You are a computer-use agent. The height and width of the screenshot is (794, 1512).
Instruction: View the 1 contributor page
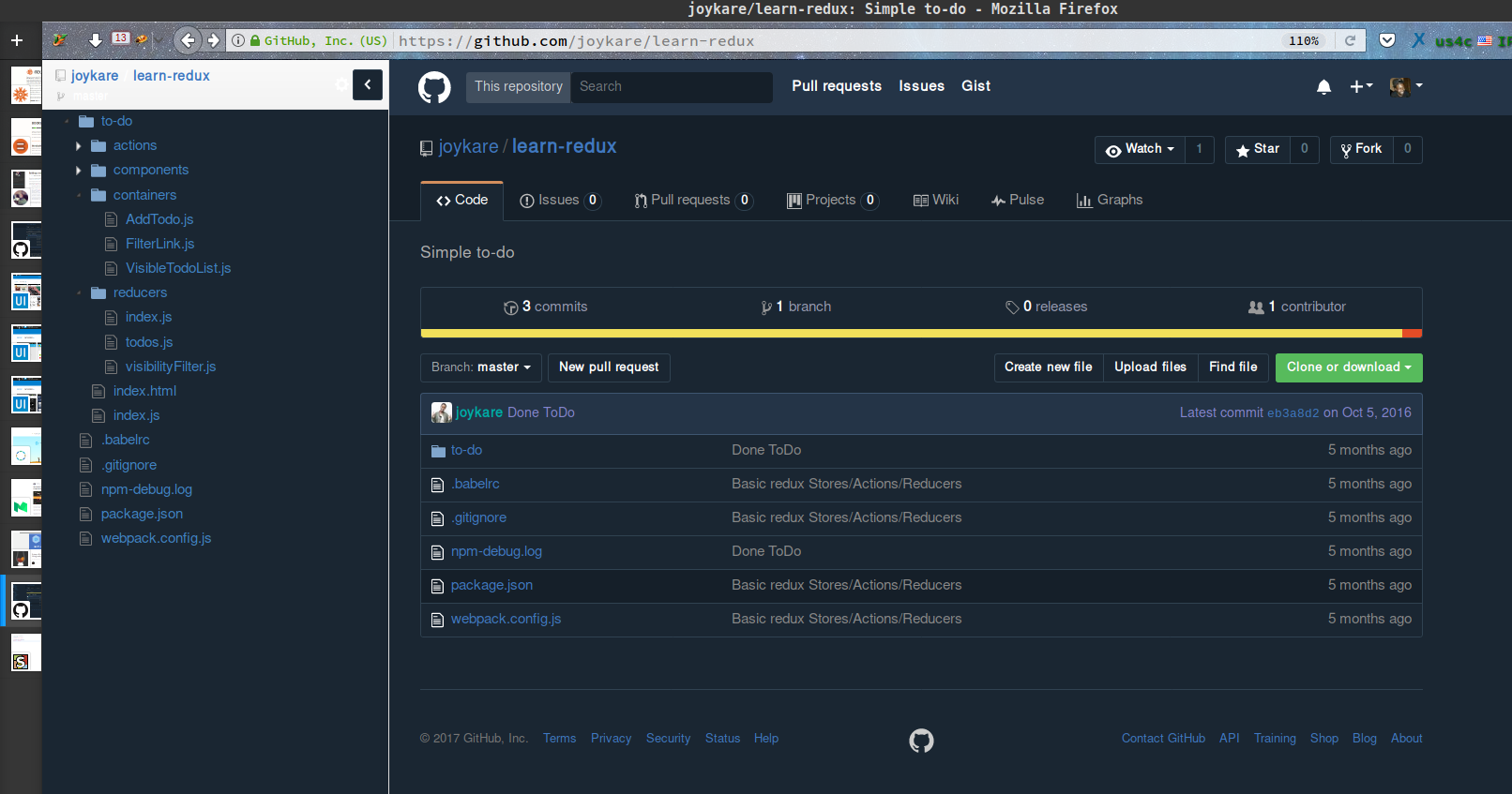(1297, 307)
